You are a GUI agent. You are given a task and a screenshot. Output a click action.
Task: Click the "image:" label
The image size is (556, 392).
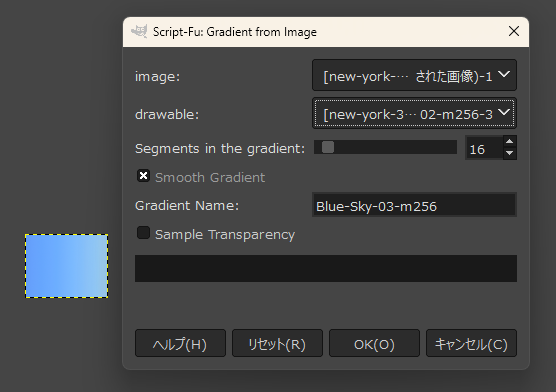157,77
